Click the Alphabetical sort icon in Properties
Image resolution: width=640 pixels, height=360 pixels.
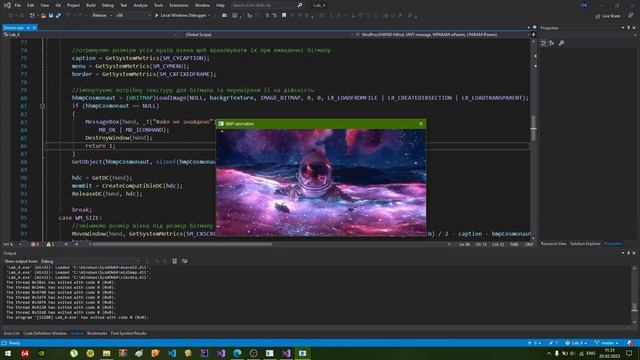[x=551, y=43]
